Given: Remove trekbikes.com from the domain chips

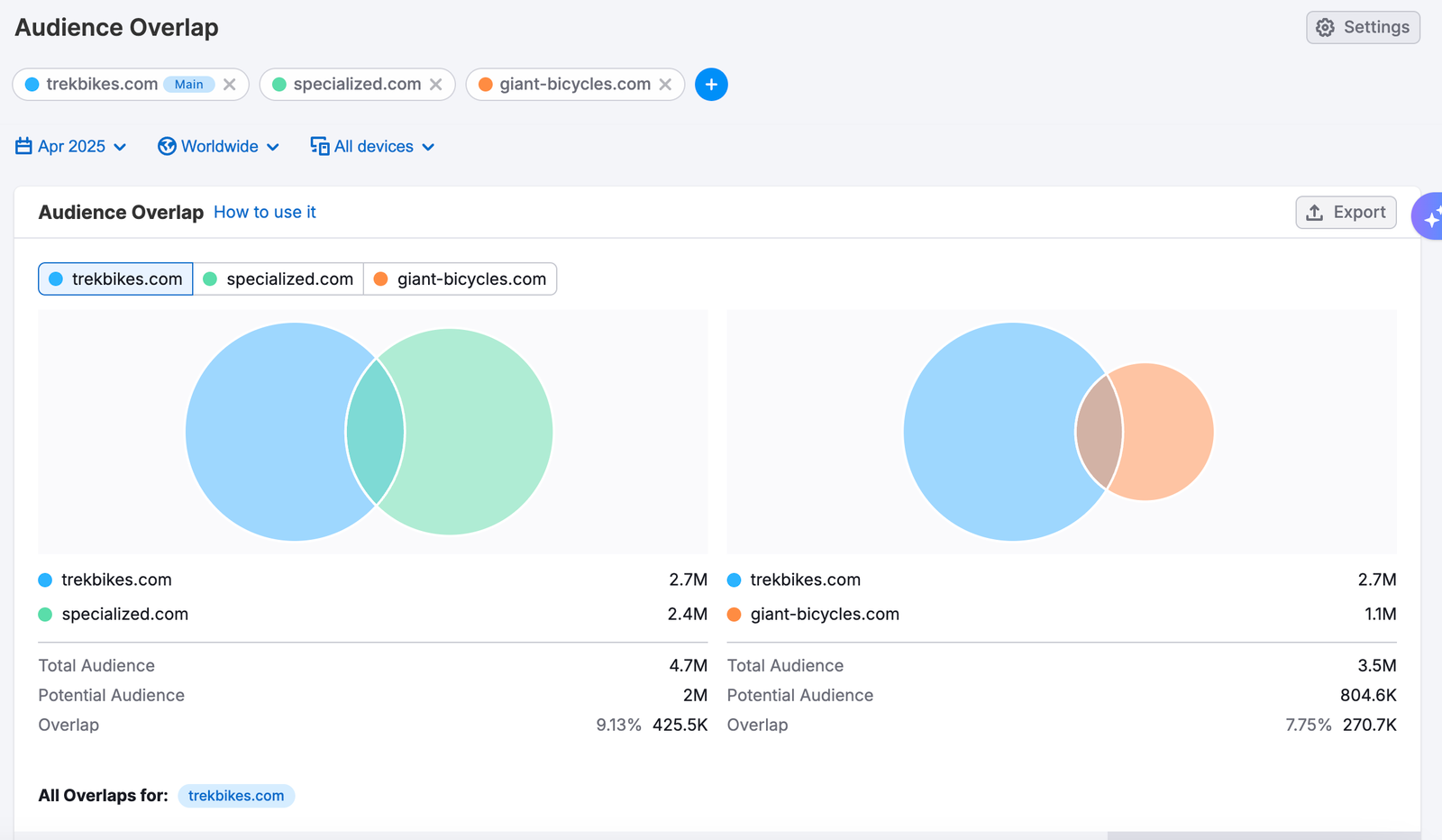Looking at the screenshot, I should tap(230, 85).
